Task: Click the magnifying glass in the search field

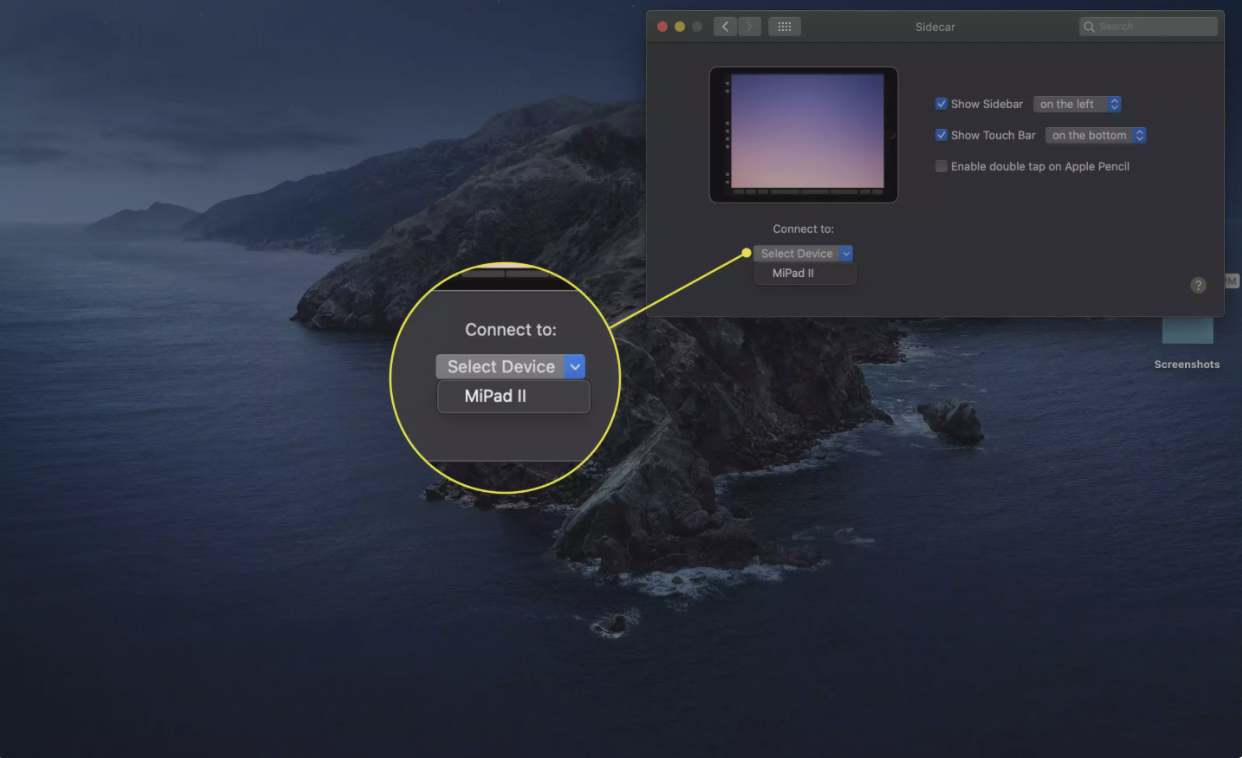Action: point(1089,26)
